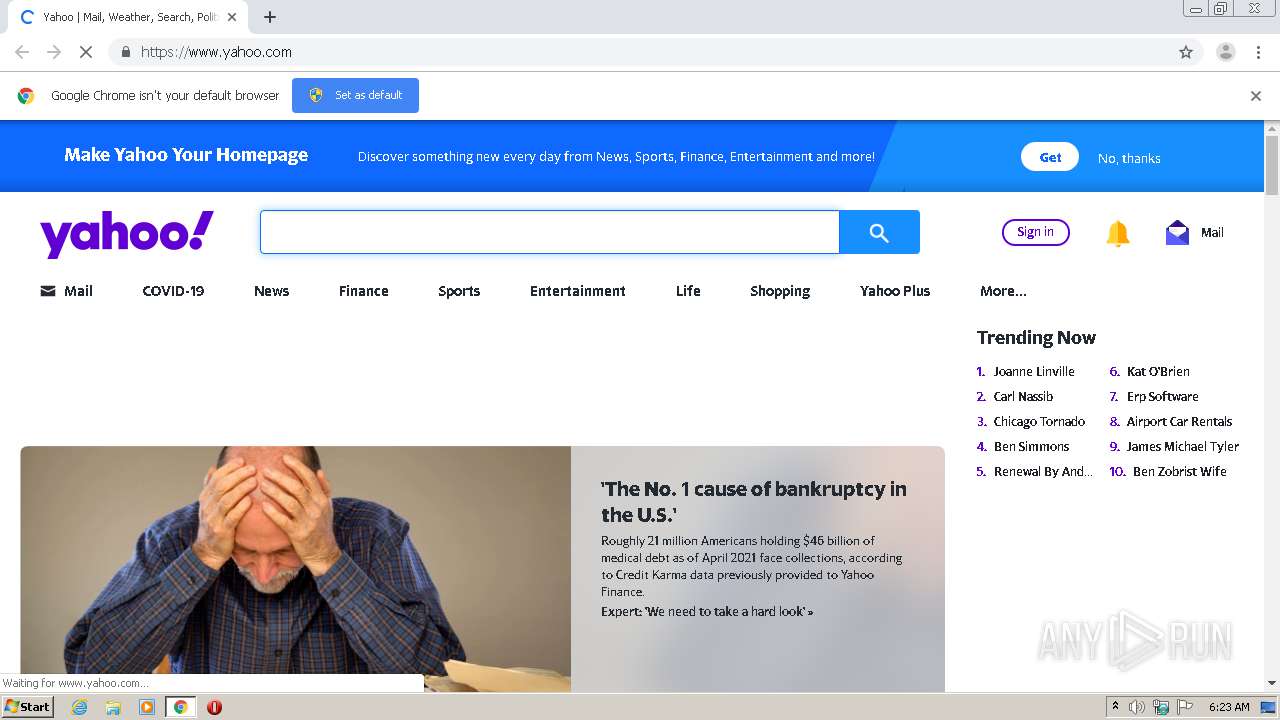Show hidden system tray icons
This screenshot has width=1280, height=720.
(x=1115, y=706)
